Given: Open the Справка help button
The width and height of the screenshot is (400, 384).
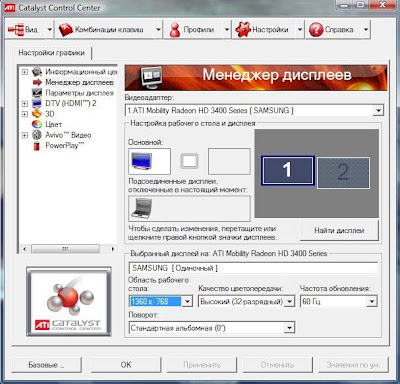Looking at the screenshot, I should point(334,30).
